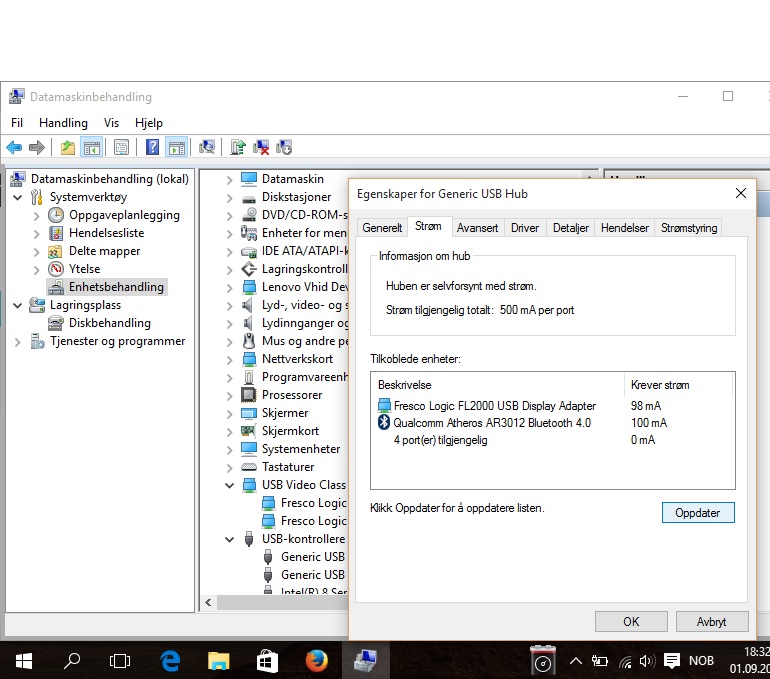Screen dimensions: 770x679
Task: Switch to the Hendelser tab
Action: (625, 228)
